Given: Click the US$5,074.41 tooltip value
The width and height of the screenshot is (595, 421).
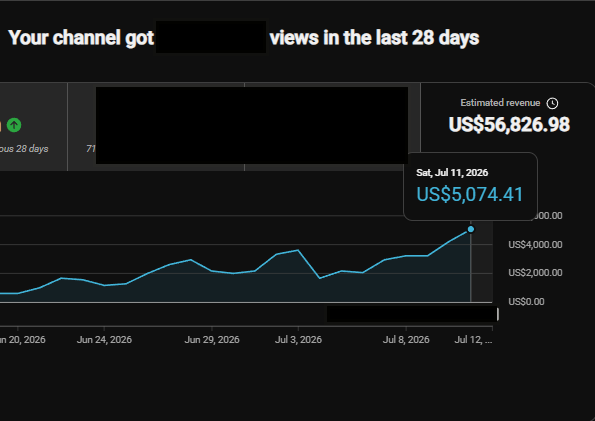Looking at the screenshot, I should tap(470, 194).
